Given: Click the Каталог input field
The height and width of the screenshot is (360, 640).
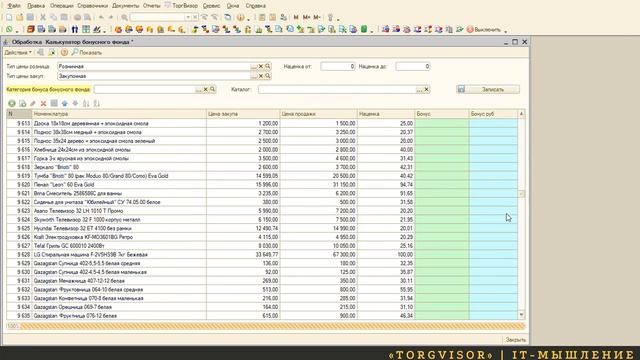Looking at the screenshot, I should pyautogui.click(x=337, y=89).
